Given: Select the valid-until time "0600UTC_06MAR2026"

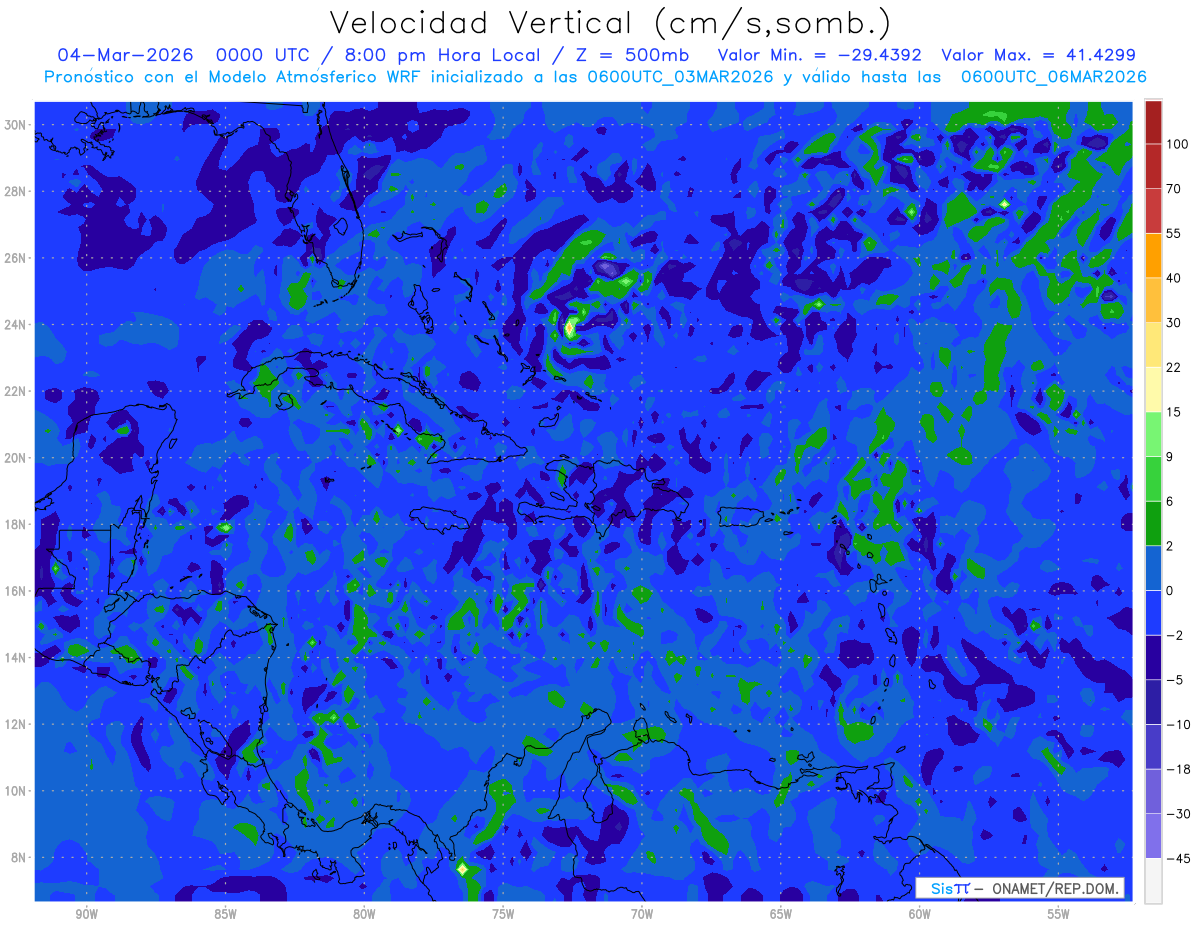Looking at the screenshot, I should point(1053,77).
